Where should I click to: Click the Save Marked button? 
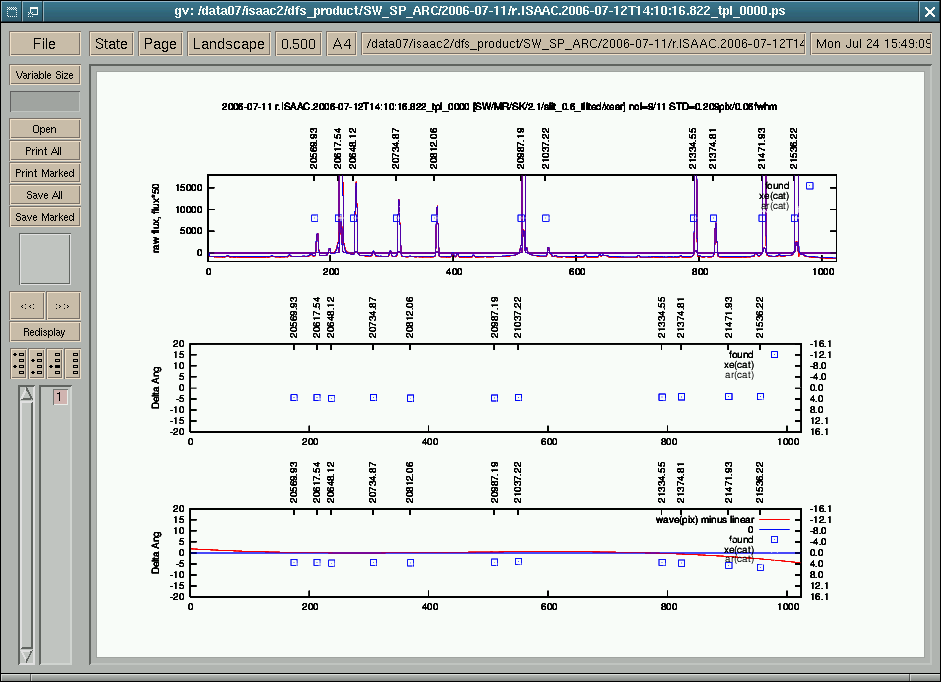pos(45,217)
